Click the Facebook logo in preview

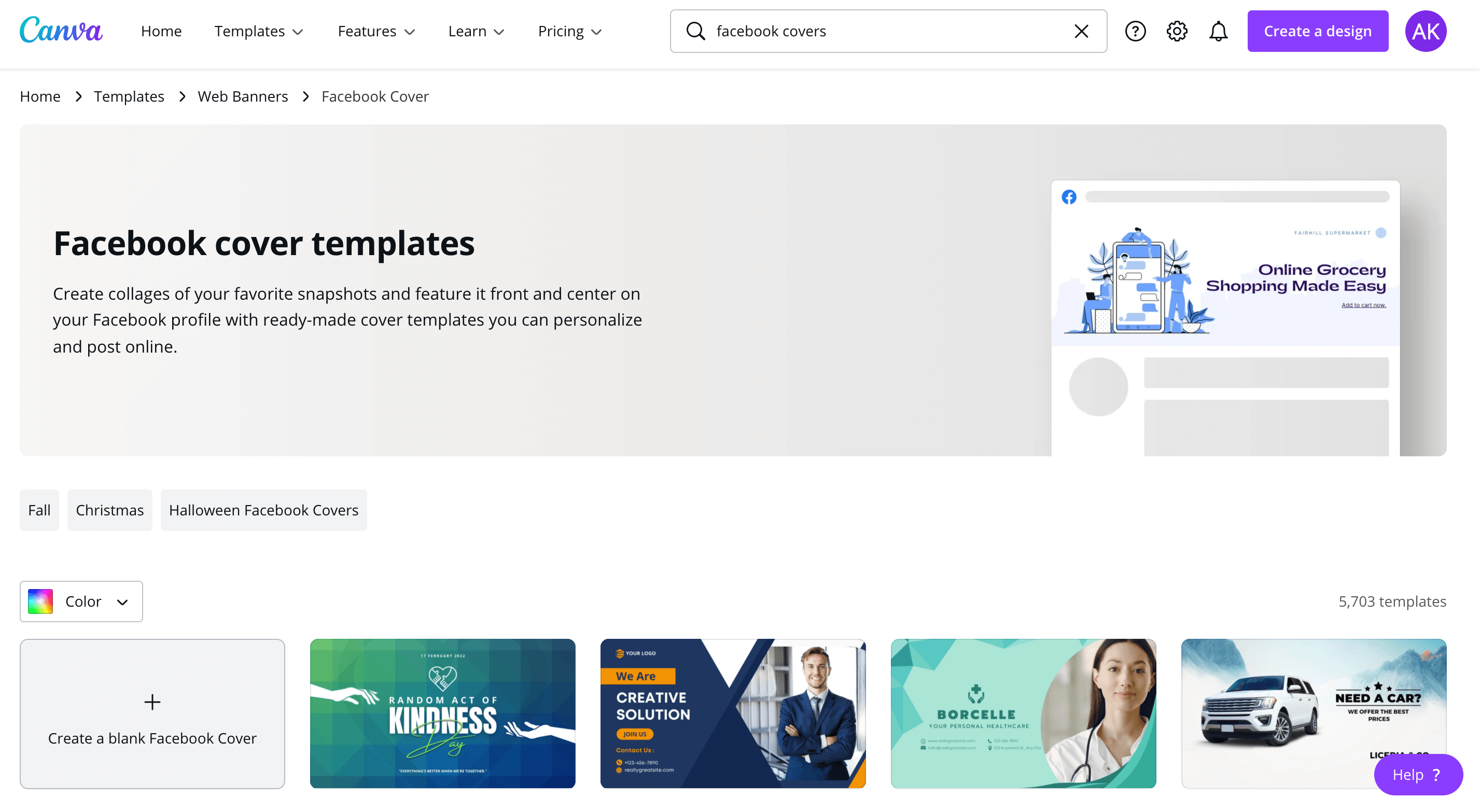coord(1069,197)
